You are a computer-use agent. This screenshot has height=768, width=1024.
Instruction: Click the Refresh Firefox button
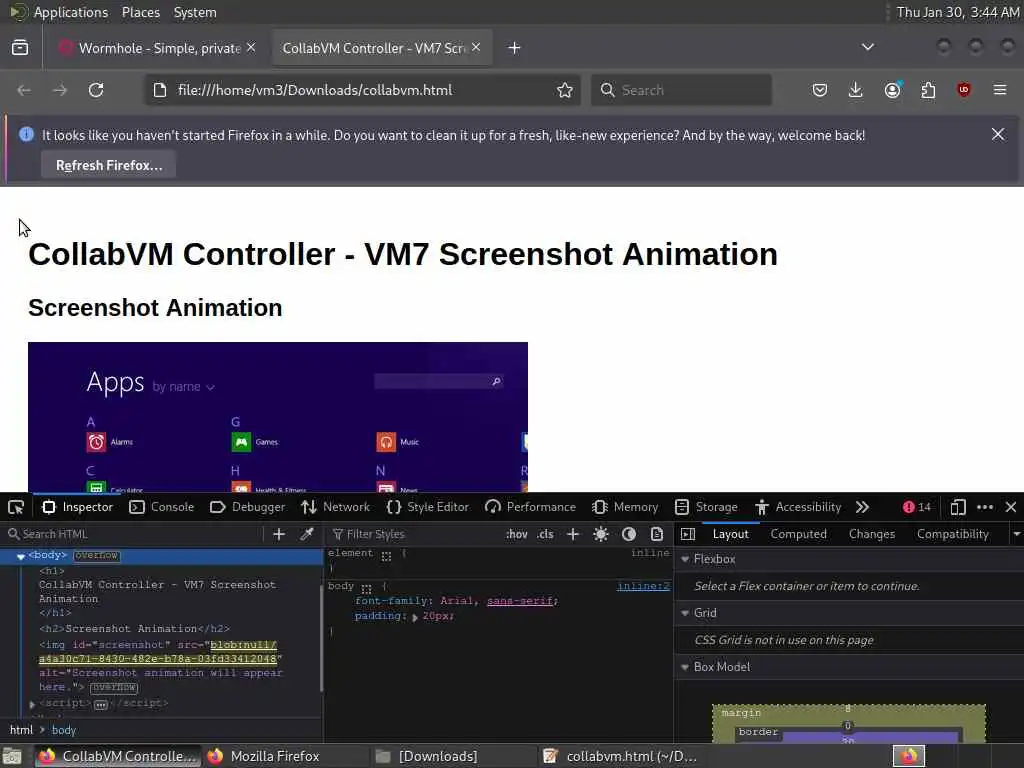tap(108, 165)
